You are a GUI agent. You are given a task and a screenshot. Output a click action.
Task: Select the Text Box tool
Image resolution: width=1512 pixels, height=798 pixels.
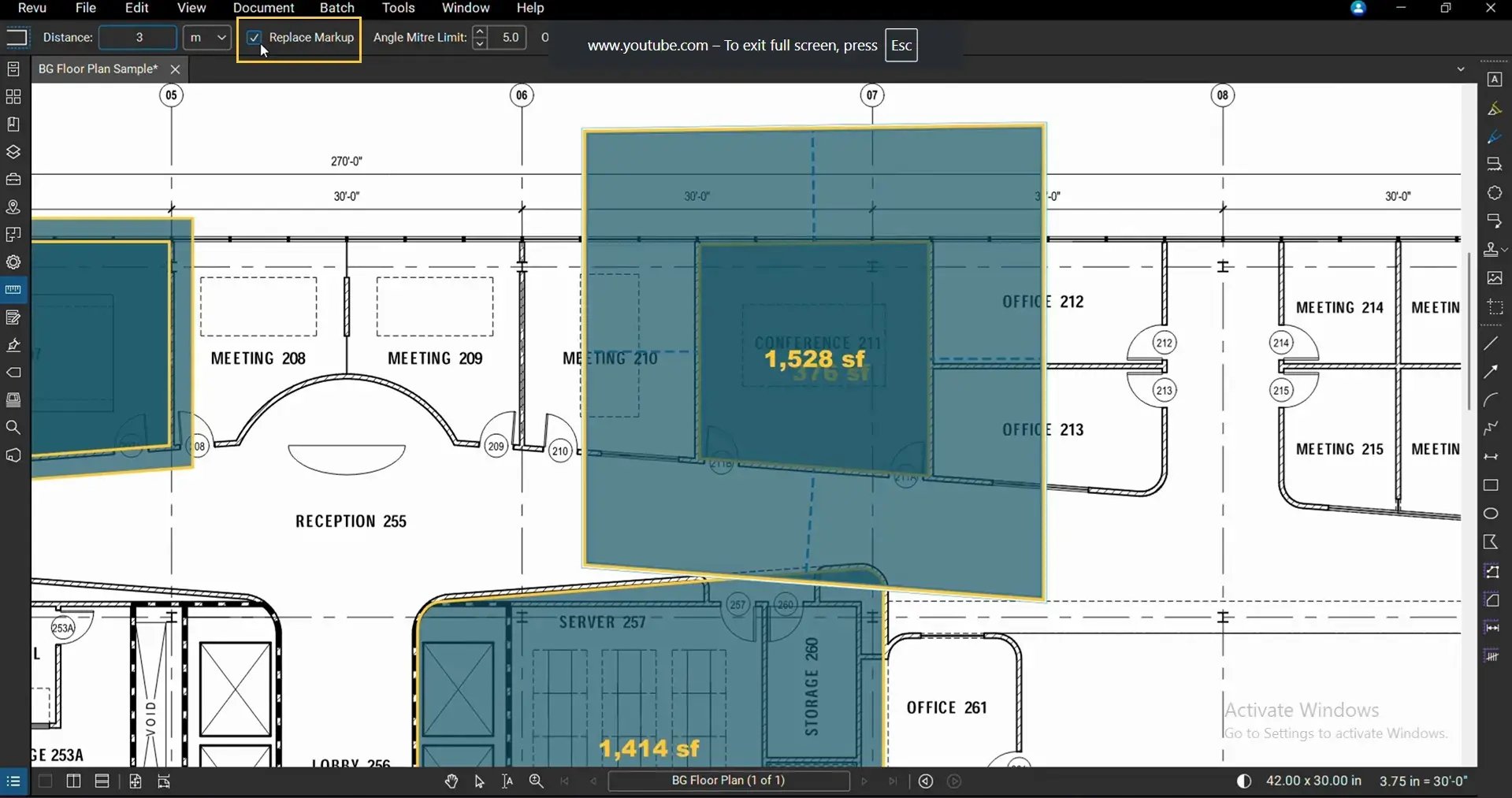(x=1494, y=80)
